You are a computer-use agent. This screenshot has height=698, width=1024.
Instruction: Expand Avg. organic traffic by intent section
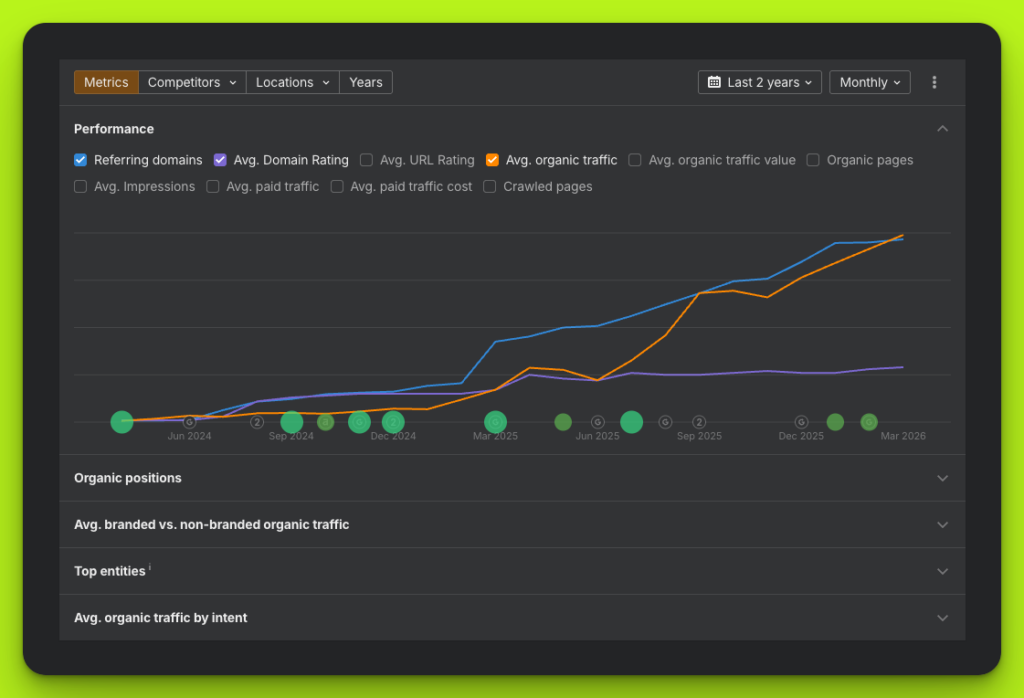click(942, 618)
